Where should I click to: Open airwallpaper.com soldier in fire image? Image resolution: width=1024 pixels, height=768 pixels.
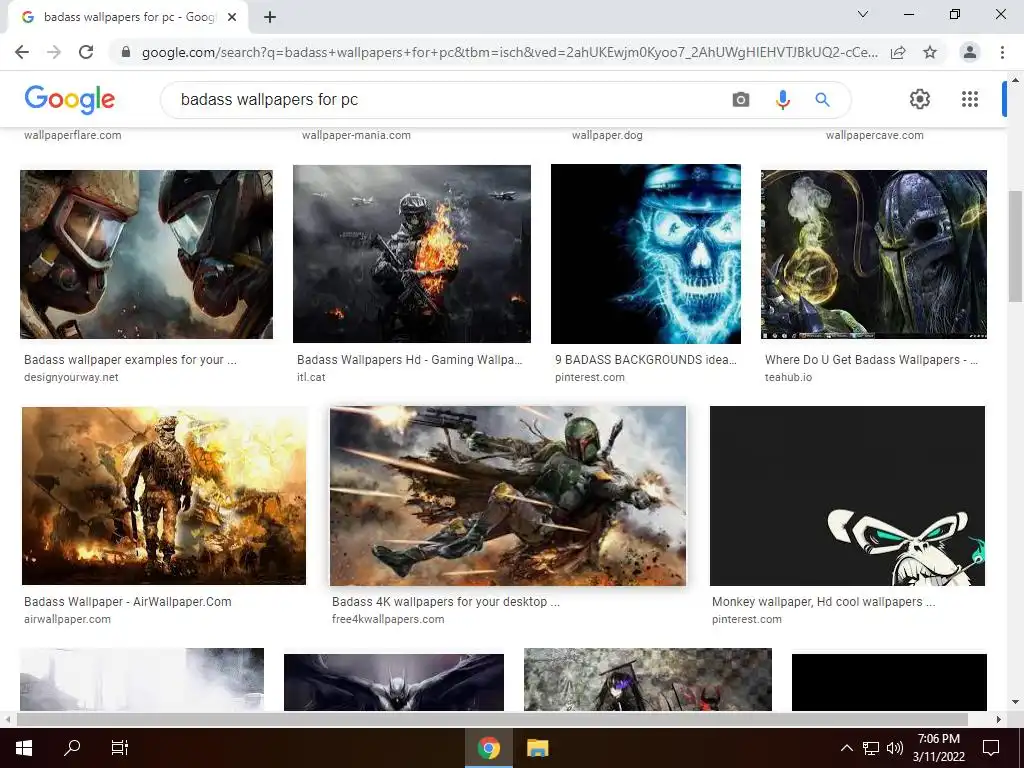(x=164, y=496)
